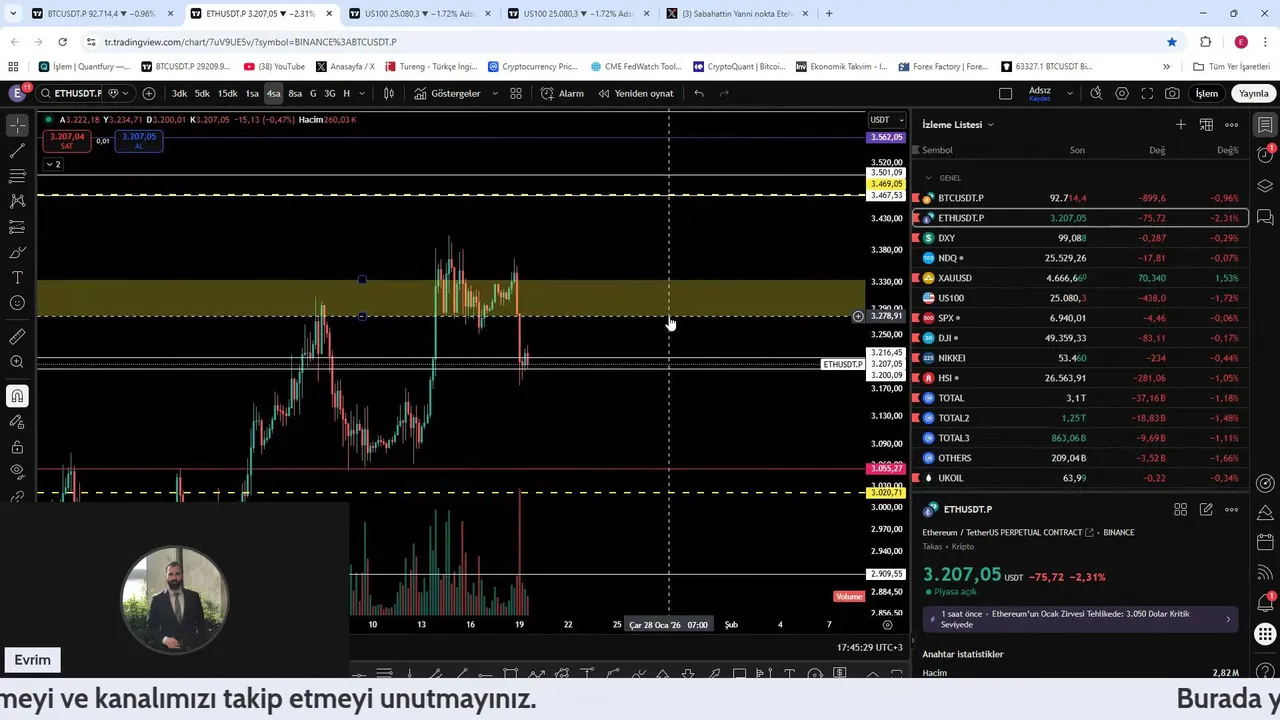
Task: Expand the Göstergeler favorites dropdown arrow
Action: (494, 93)
